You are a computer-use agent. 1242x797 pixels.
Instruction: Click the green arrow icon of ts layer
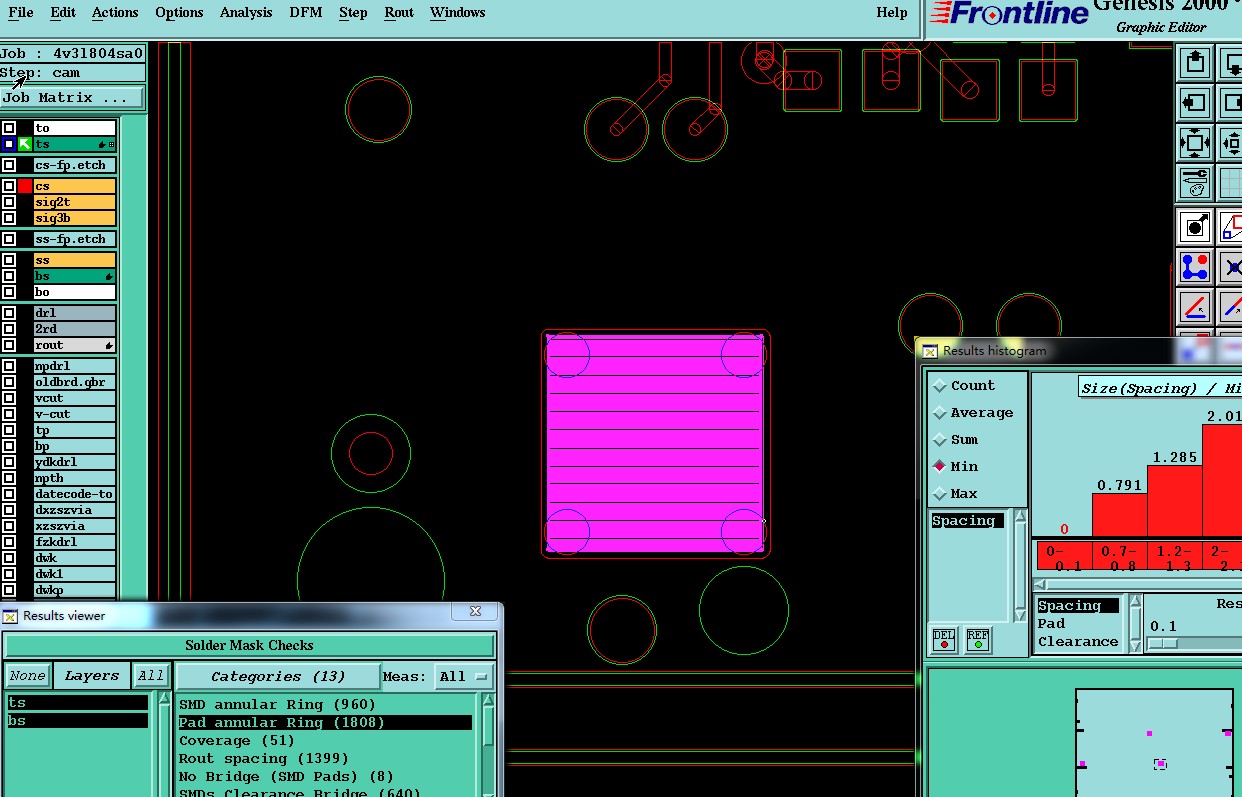[x=25, y=144]
